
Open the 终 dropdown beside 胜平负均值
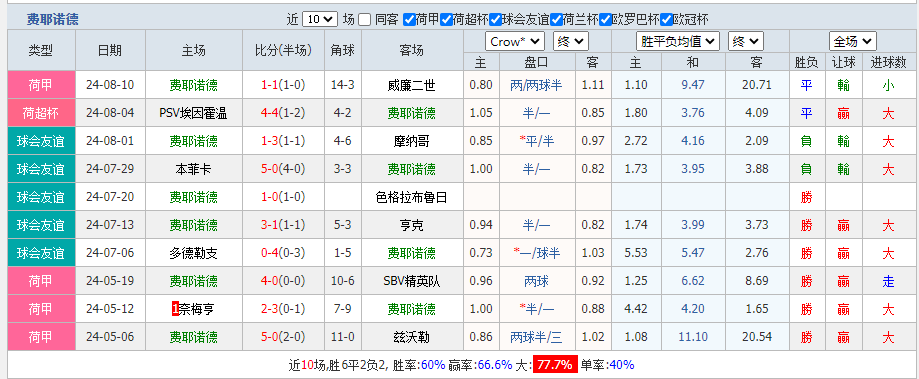tap(746, 42)
